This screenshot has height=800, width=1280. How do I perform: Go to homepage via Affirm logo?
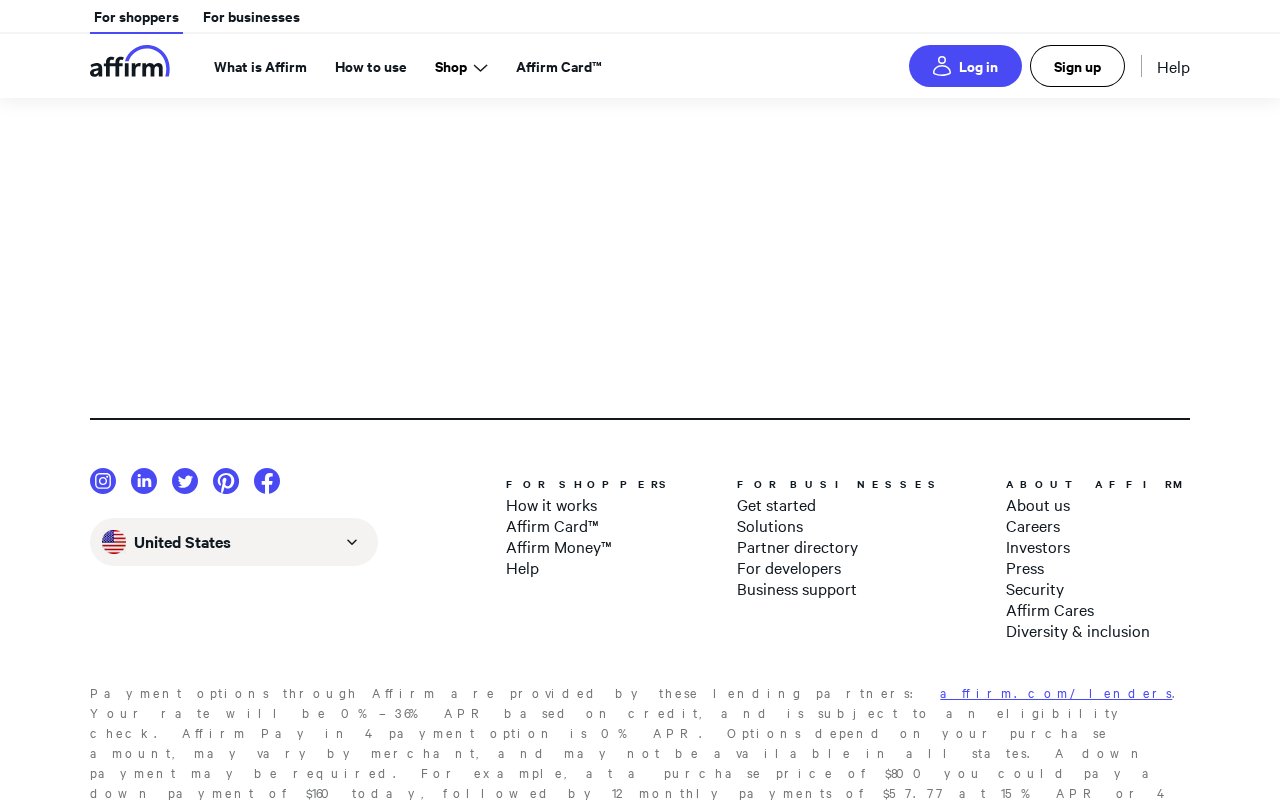pos(130,62)
